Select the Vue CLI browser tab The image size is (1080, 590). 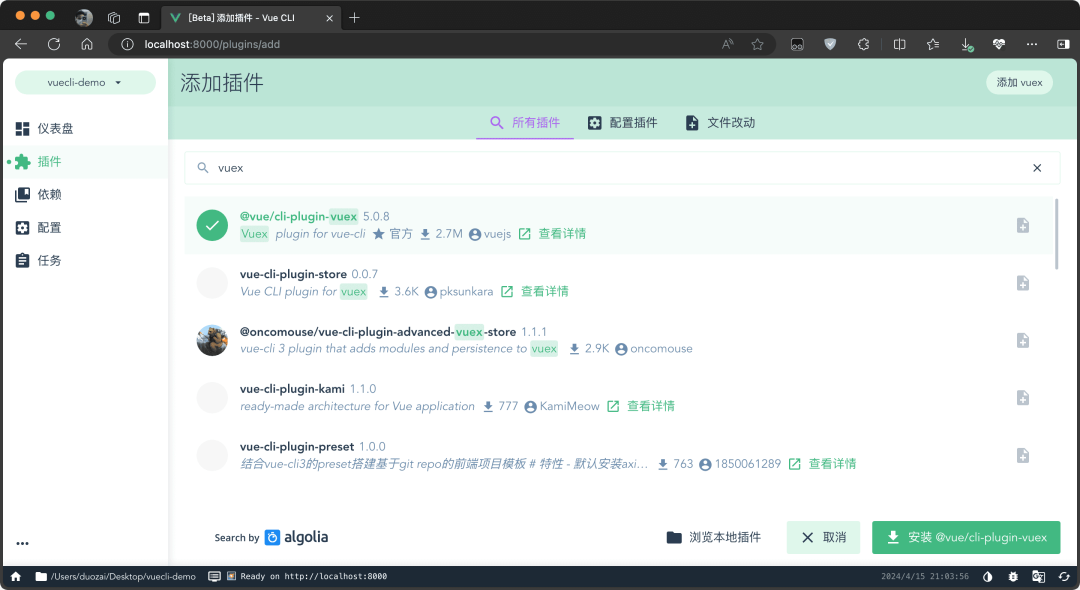pyautogui.click(x=251, y=18)
